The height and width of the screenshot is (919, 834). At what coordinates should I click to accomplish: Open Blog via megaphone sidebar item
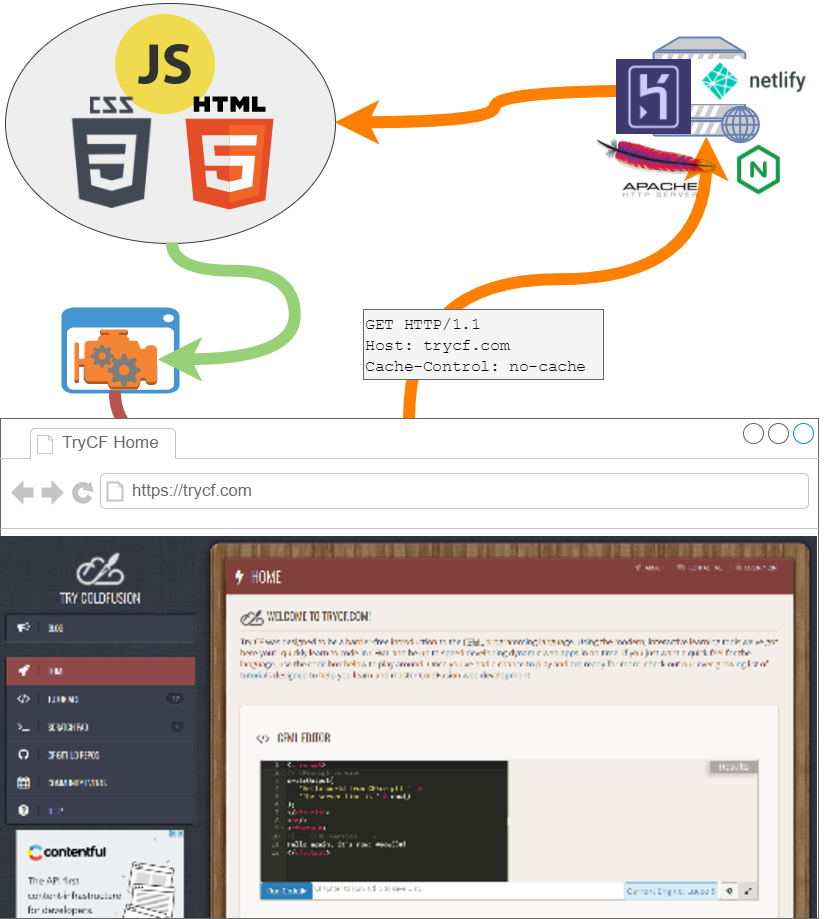click(x=100, y=628)
